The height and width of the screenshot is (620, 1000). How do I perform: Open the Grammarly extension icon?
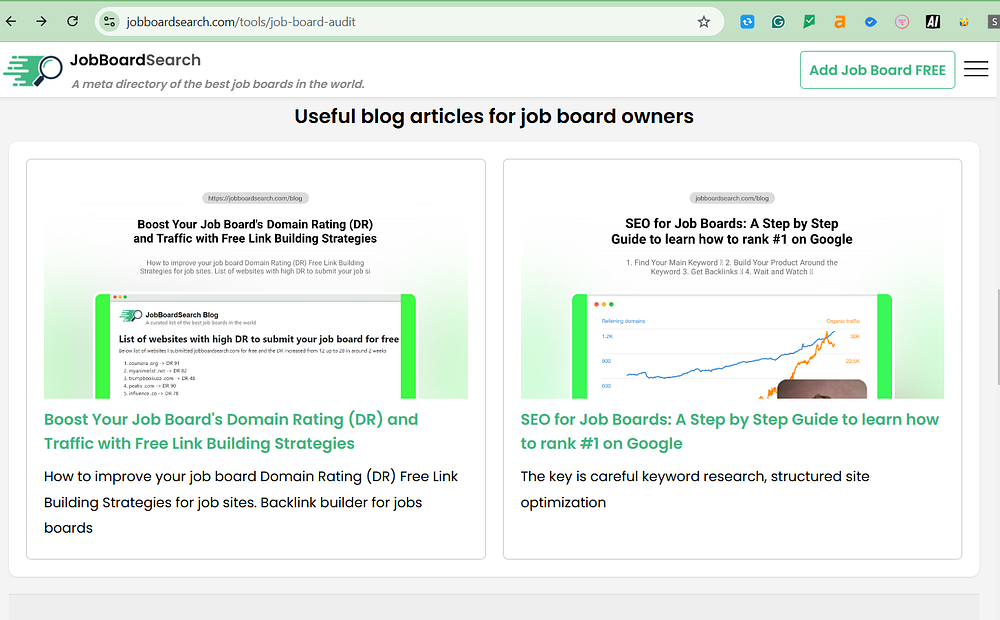pos(777,22)
